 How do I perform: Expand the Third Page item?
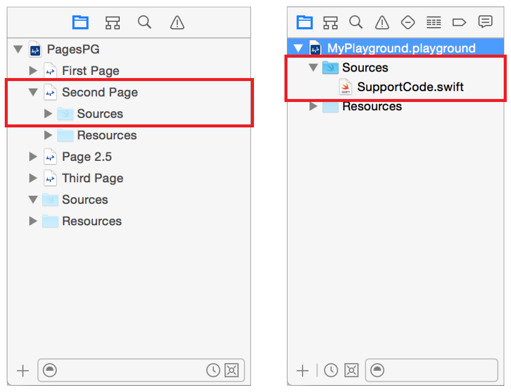pos(33,178)
